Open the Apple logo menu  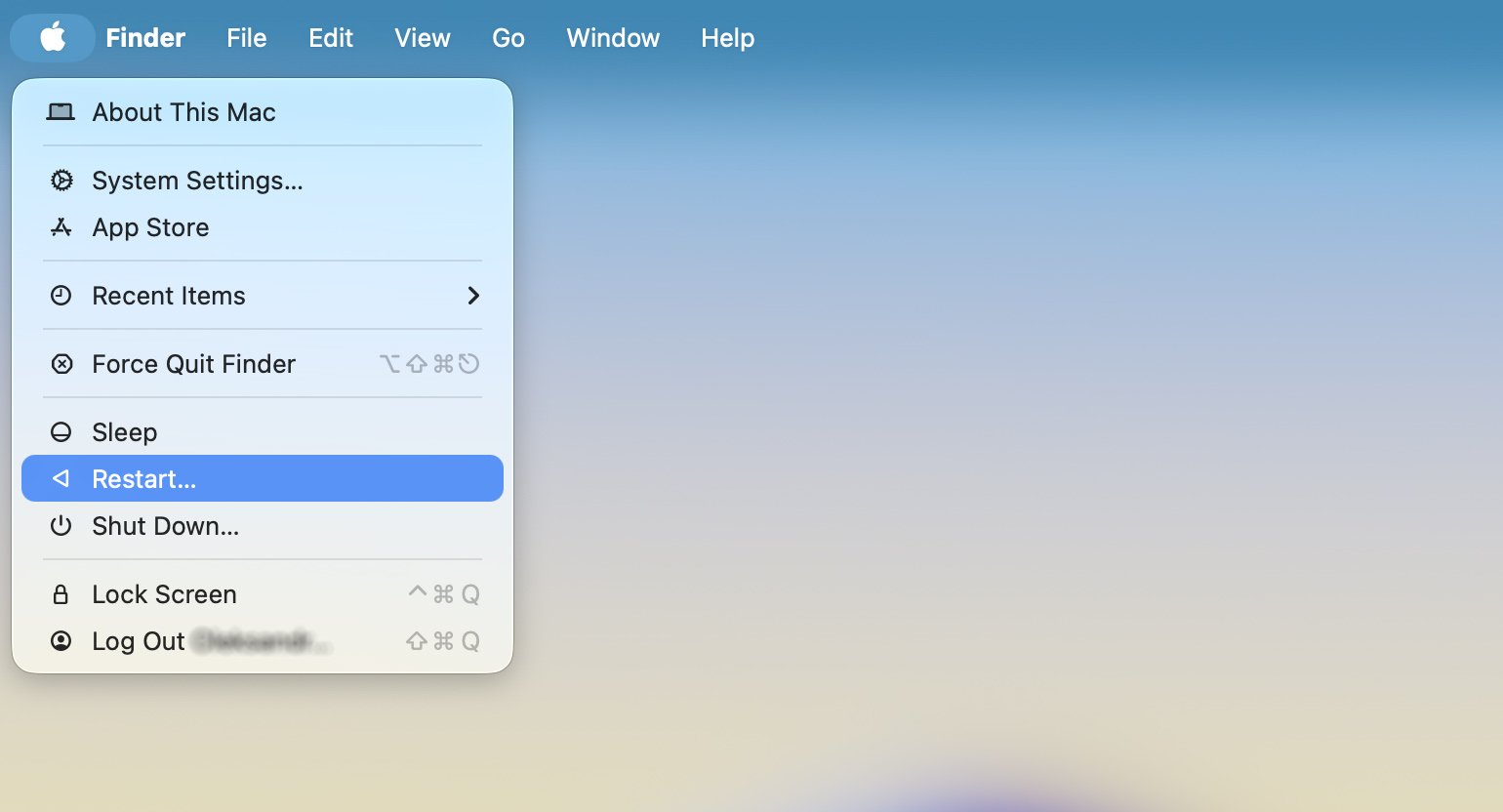click(x=53, y=38)
